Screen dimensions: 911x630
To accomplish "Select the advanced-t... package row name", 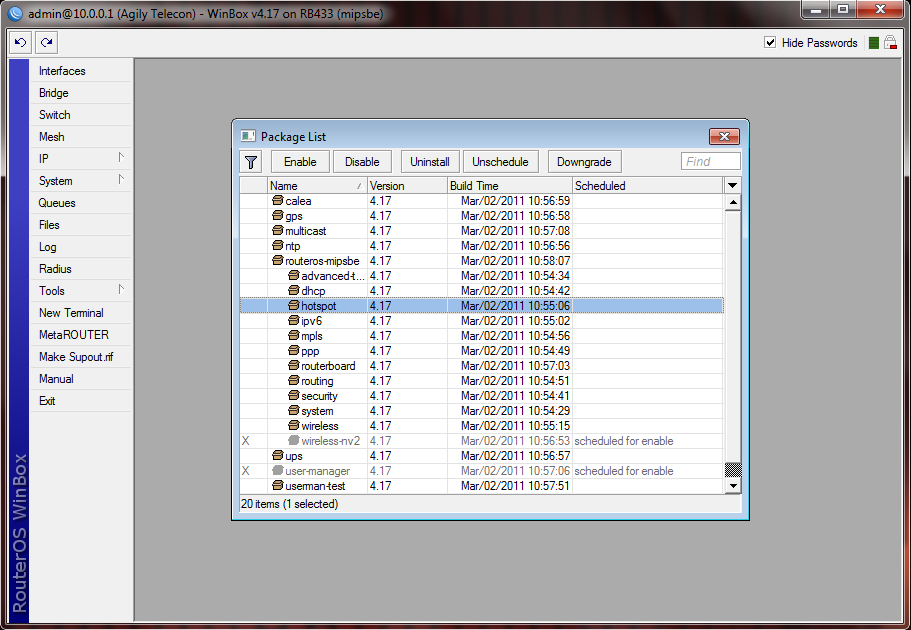I will pos(333,276).
